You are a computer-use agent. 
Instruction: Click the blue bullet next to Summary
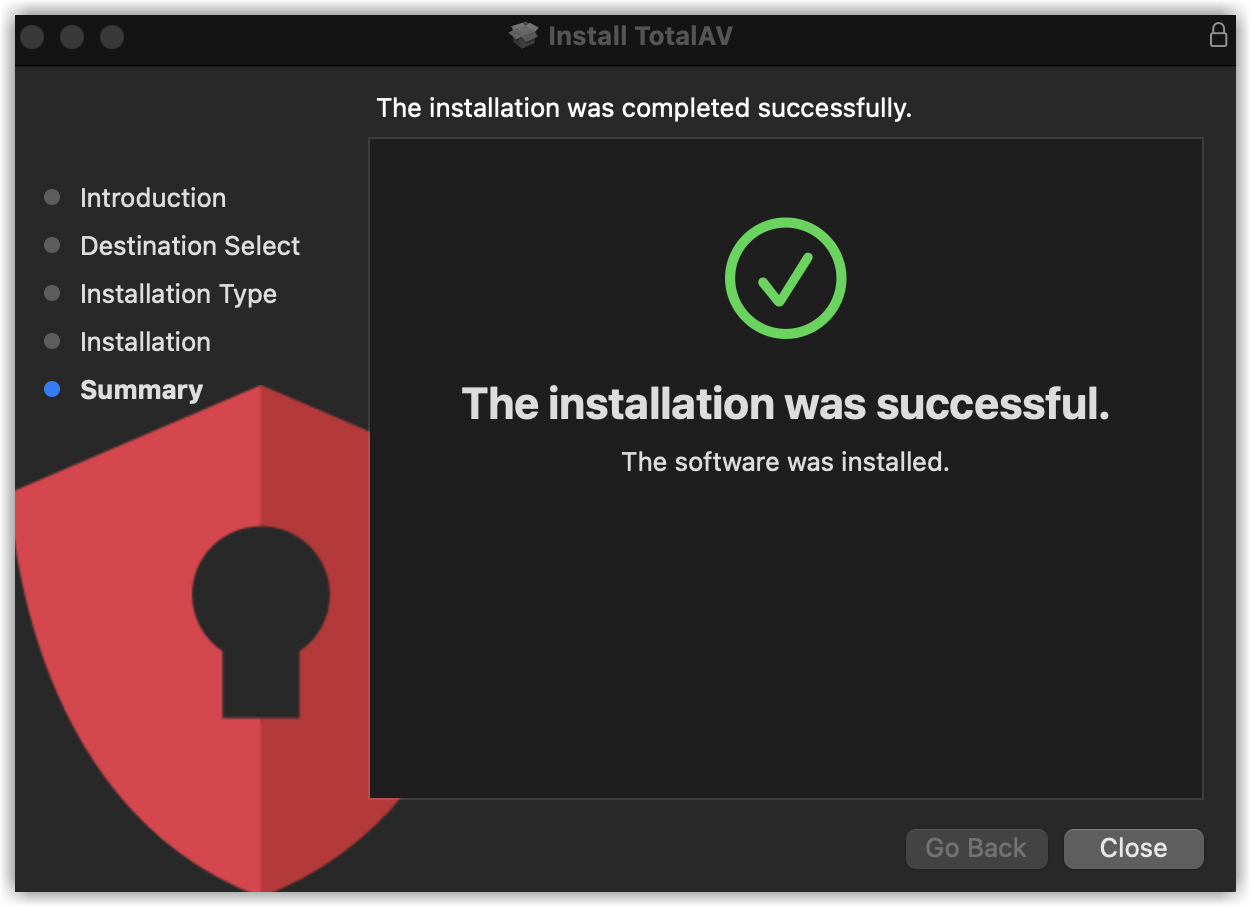pos(53,390)
